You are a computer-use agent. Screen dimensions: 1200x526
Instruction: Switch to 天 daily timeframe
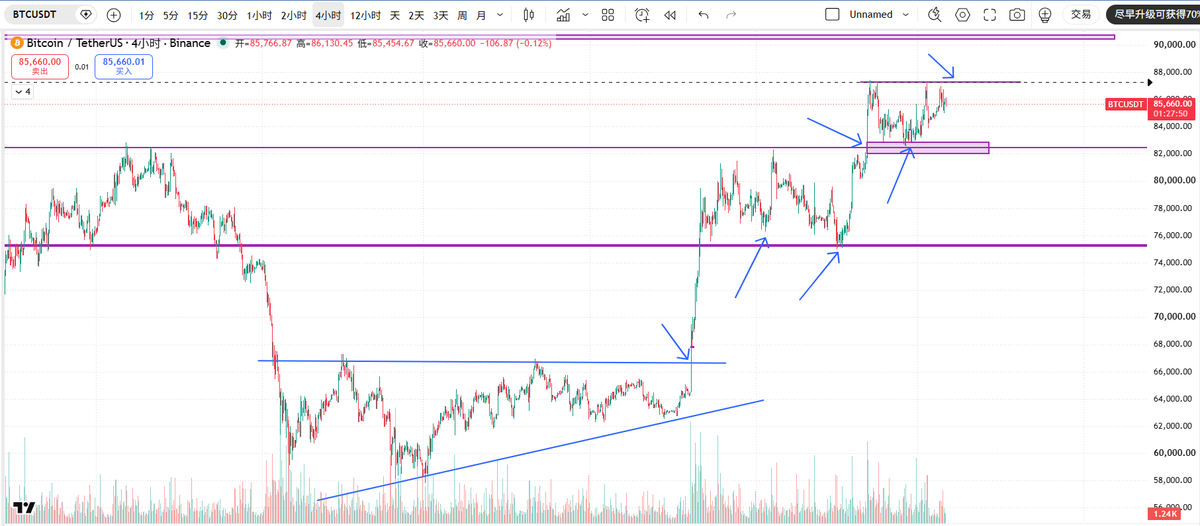coord(394,15)
